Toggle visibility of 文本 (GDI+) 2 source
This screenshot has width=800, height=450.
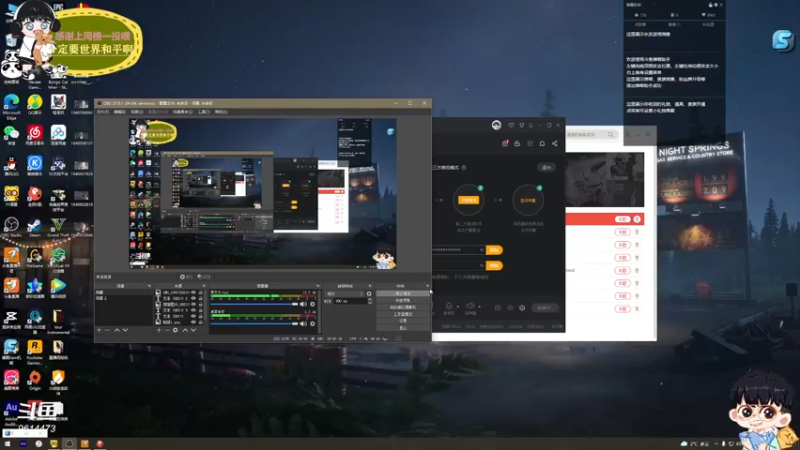pos(193,298)
